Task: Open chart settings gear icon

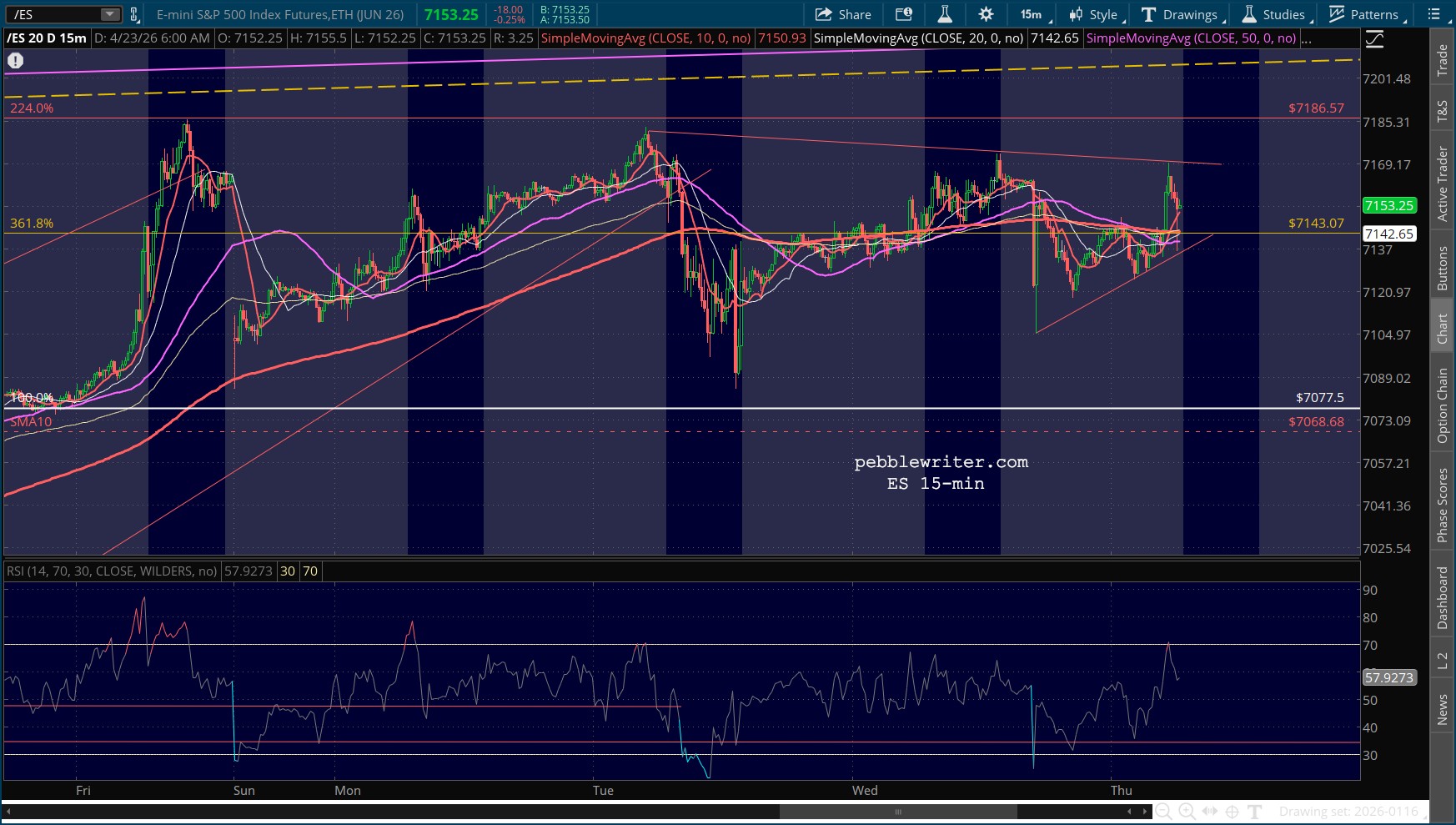Action: pos(986,14)
